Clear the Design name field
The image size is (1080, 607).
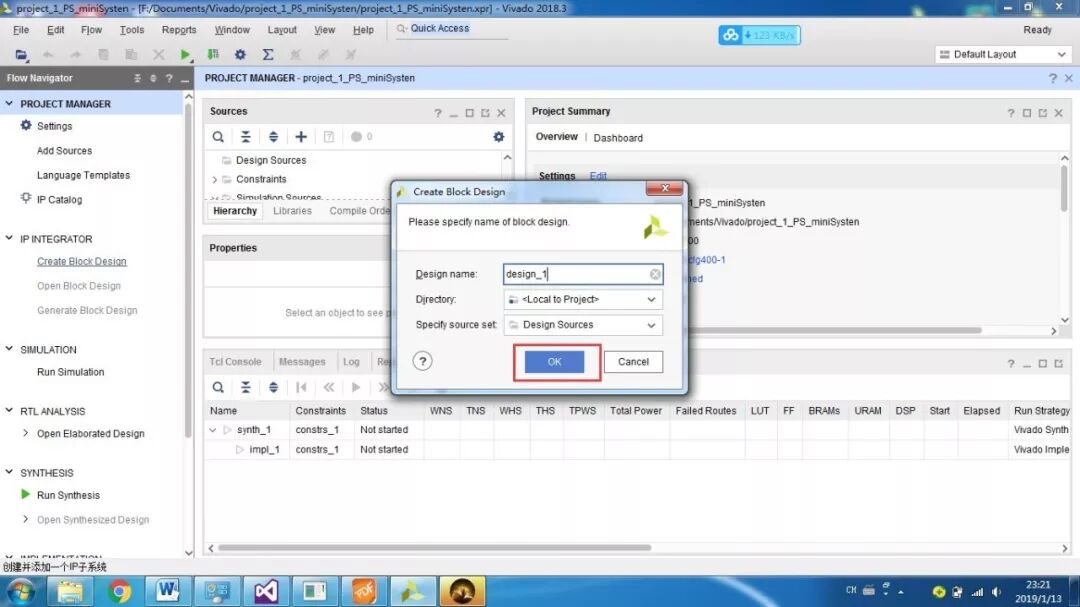655,274
